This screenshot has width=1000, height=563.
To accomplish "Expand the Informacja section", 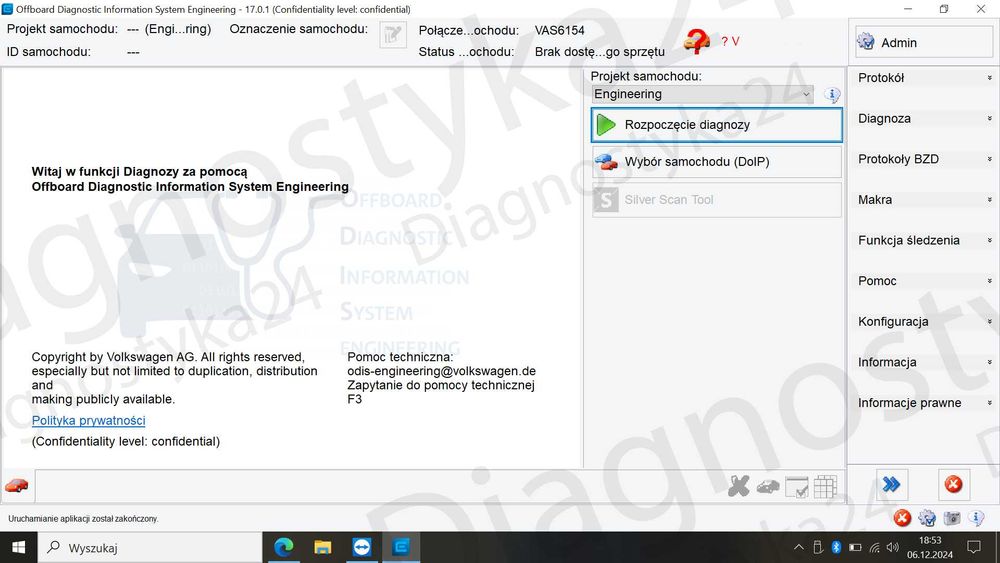I will pyautogui.click(x=923, y=362).
